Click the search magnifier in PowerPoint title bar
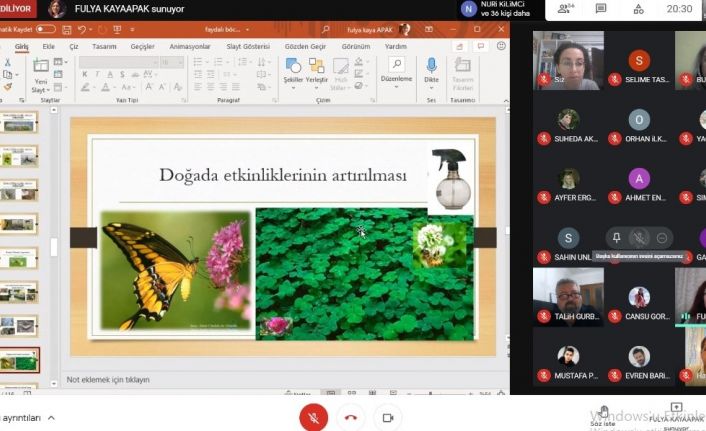 click(x=326, y=30)
